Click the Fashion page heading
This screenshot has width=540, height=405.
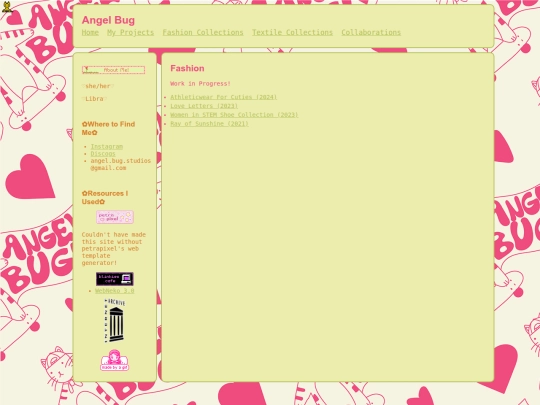tap(187, 68)
